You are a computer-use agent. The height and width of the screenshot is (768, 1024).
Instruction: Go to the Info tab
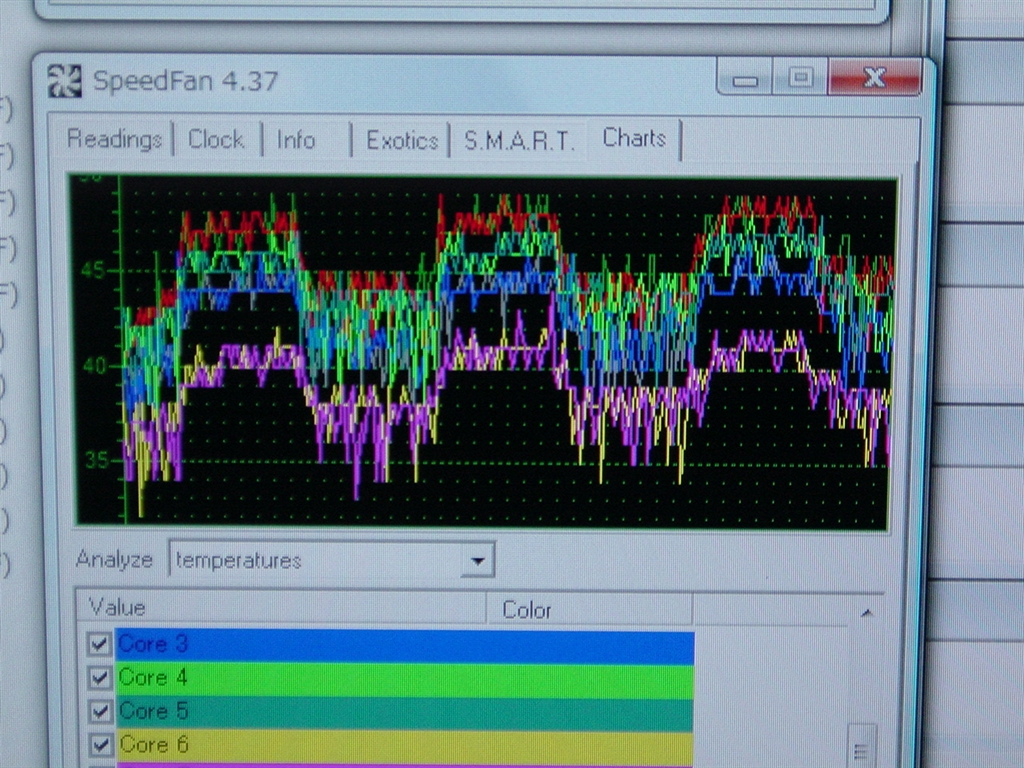tap(296, 140)
